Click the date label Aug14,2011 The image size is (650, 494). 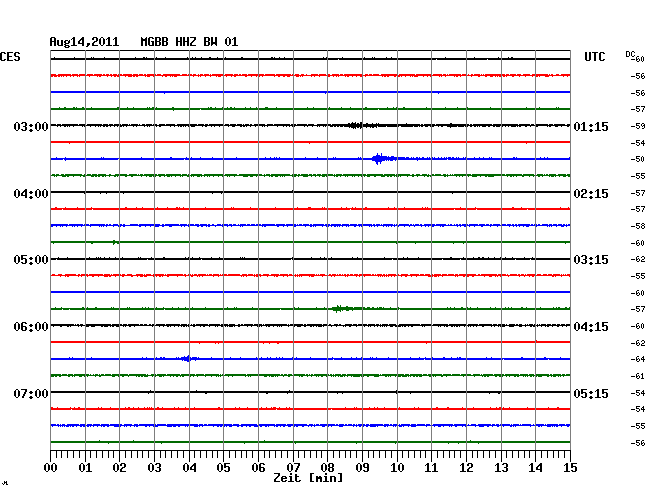tap(84, 42)
